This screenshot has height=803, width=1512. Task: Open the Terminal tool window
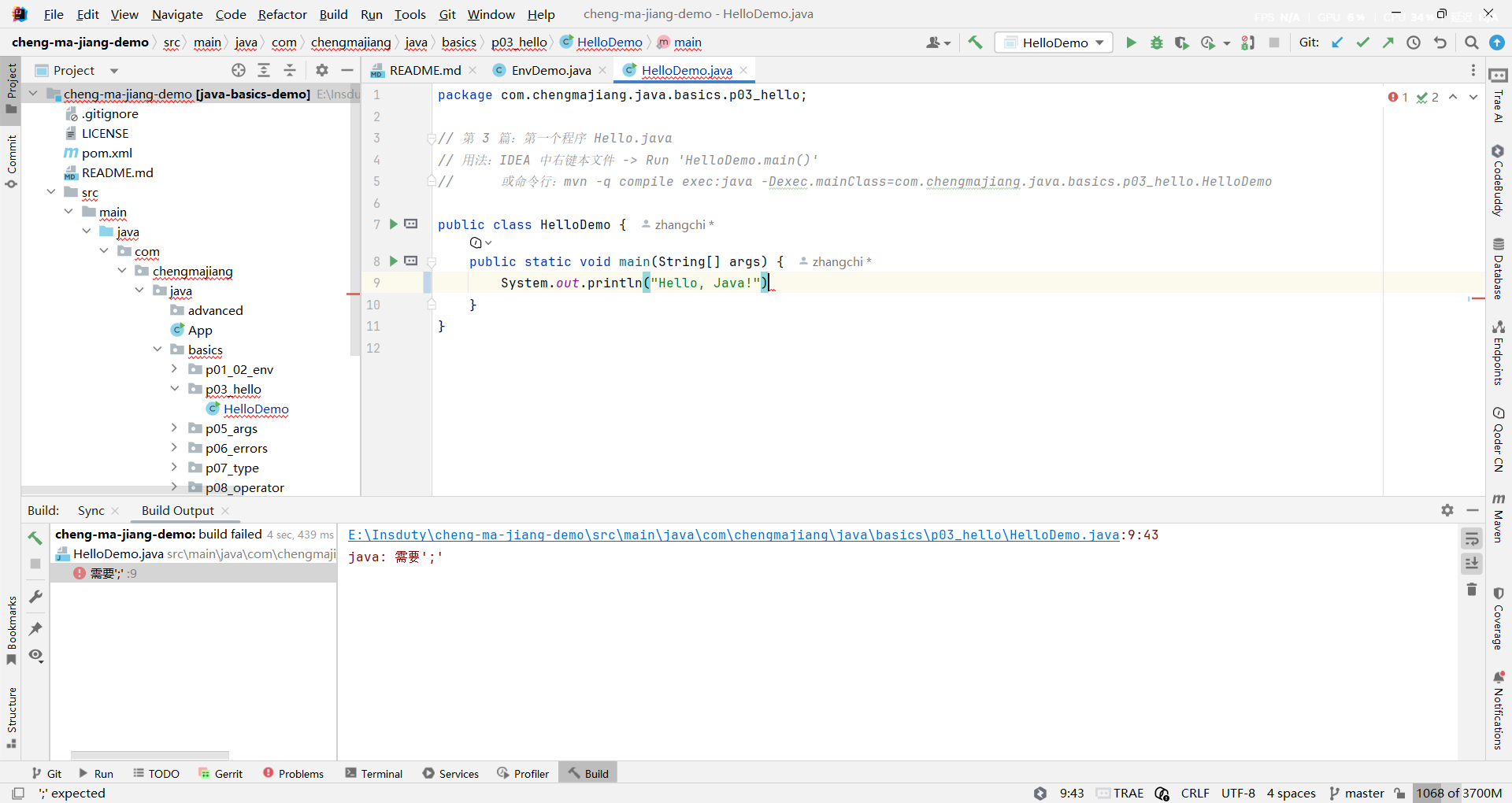pyautogui.click(x=374, y=773)
